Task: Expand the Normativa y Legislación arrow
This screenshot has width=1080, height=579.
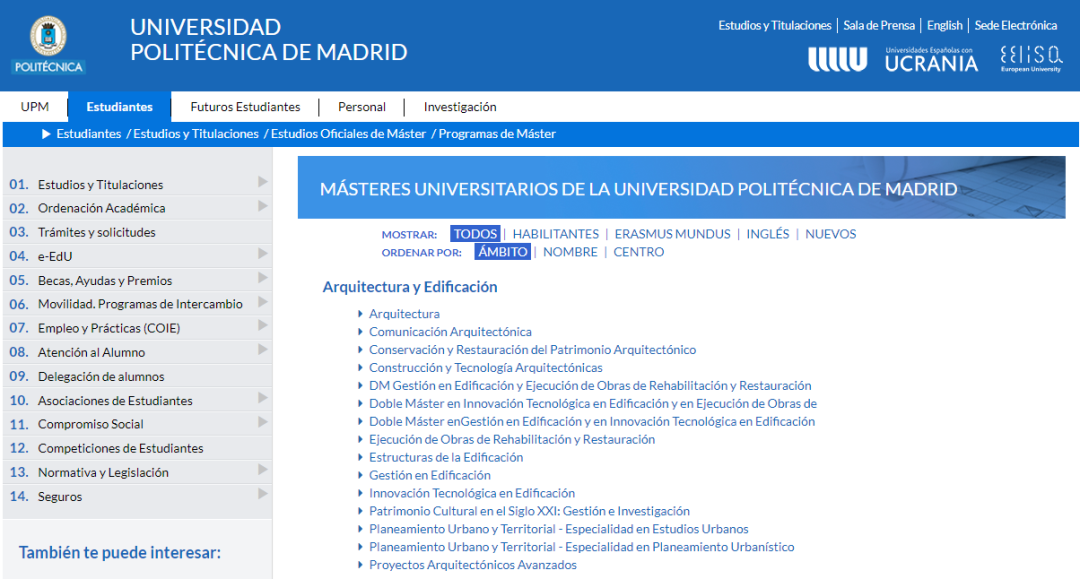Action: (262, 470)
